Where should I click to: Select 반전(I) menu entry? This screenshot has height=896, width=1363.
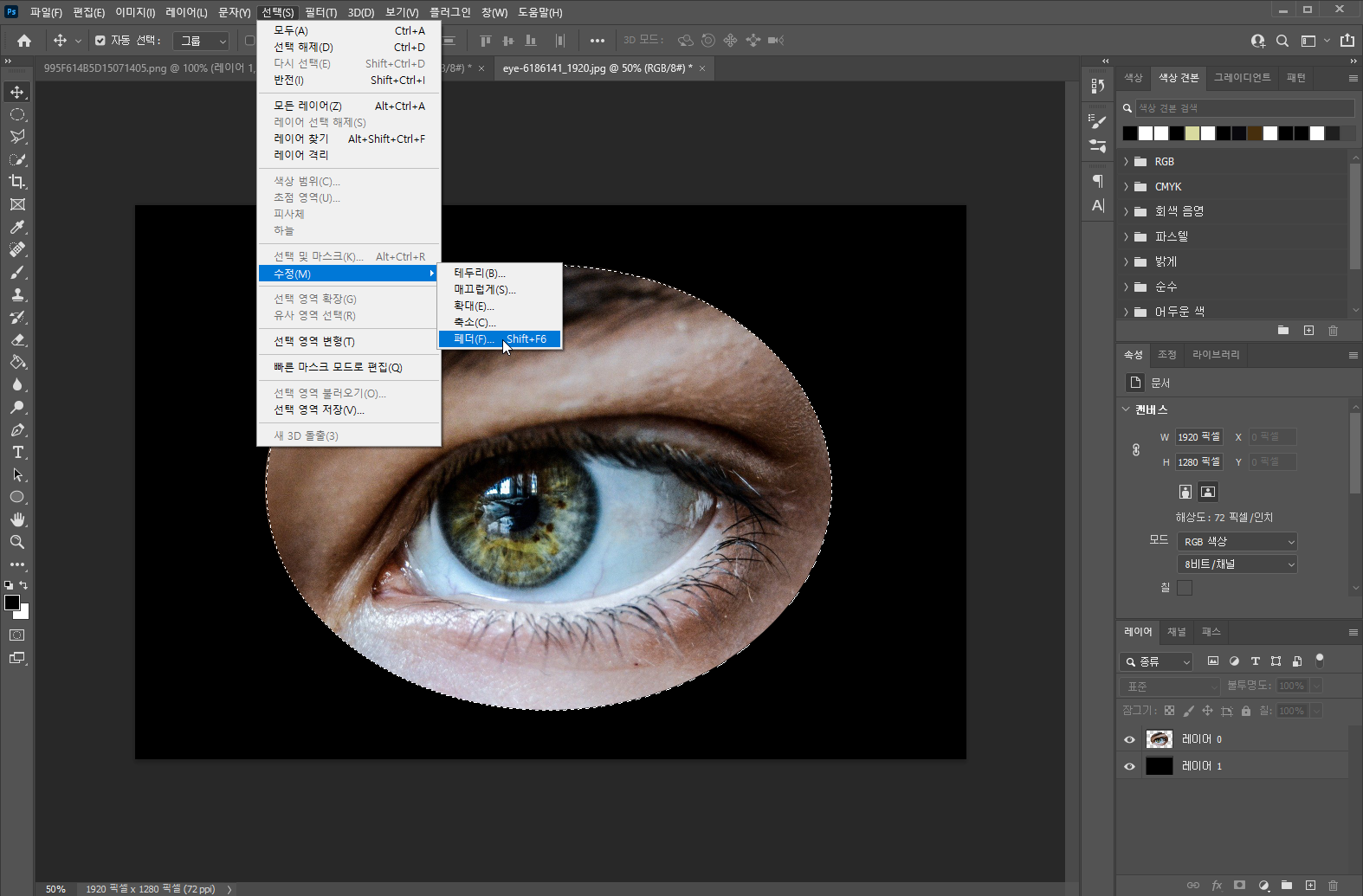pyautogui.click(x=349, y=81)
